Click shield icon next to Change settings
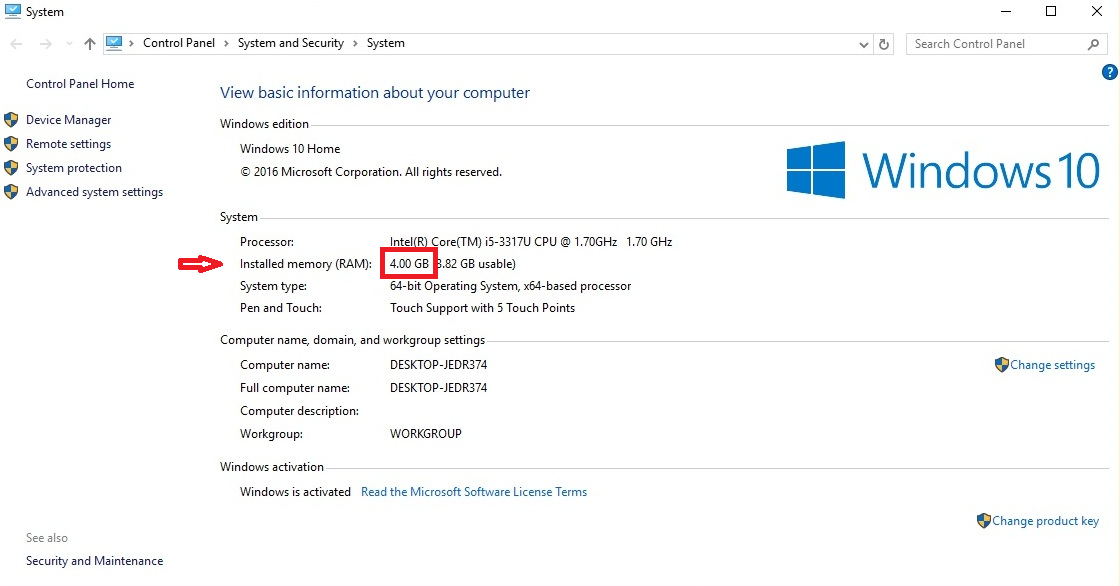Viewport: 1120px width, 586px height. point(1001,364)
